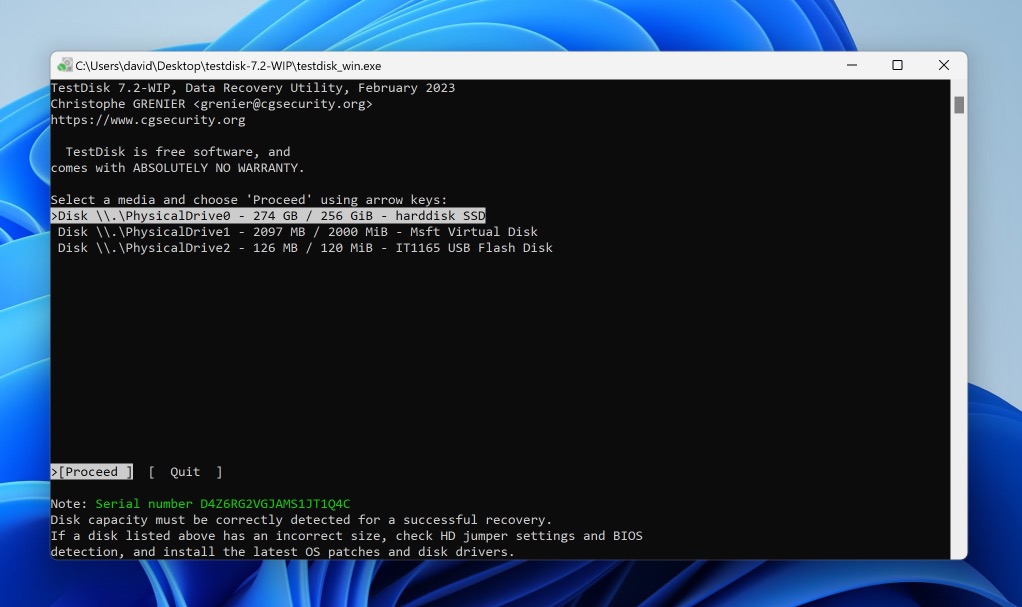Click the 'Select a media and choose' prompt line
This screenshot has width=1022, height=607.
pyautogui.click(x=249, y=200)
